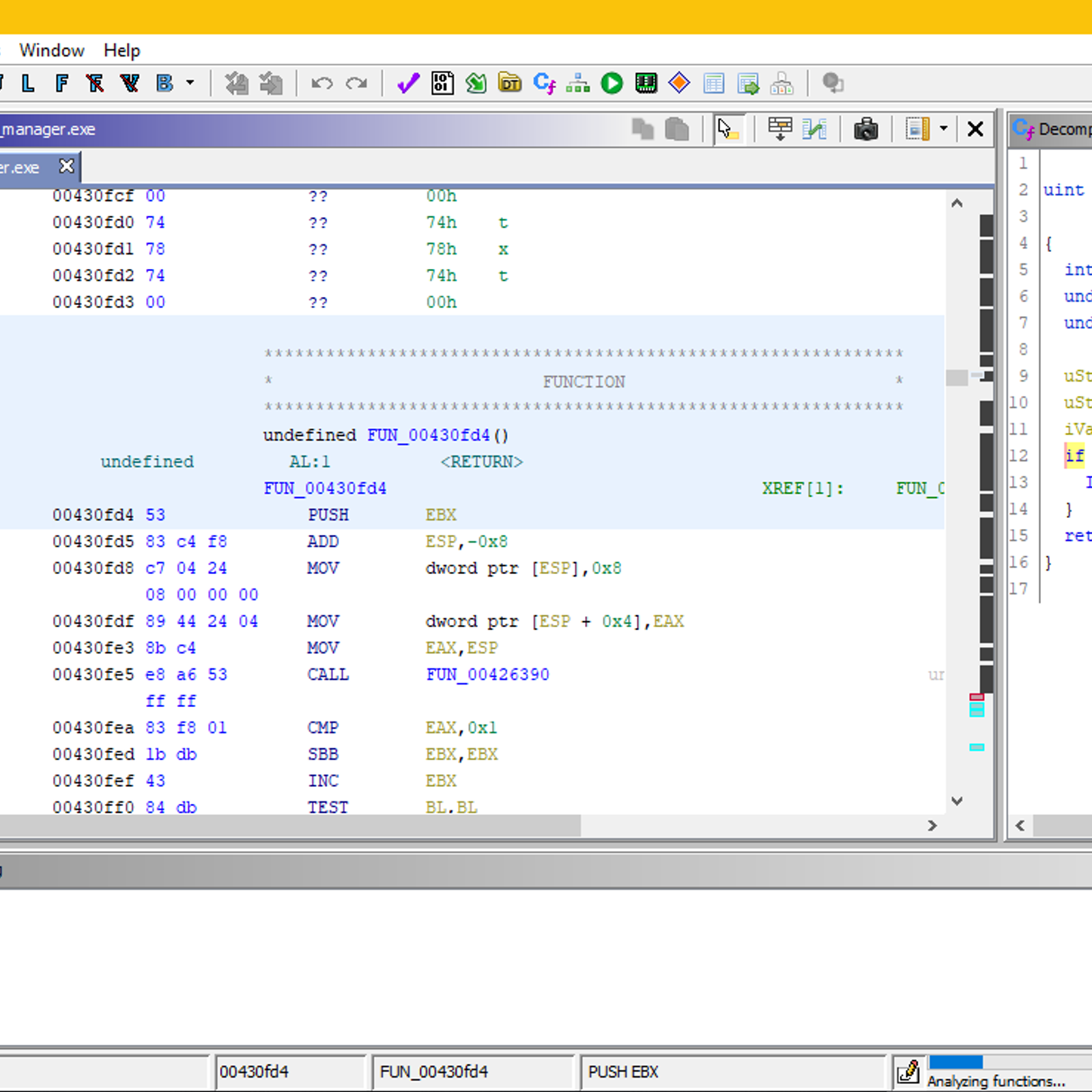The image size is (1092, 1092).
Task: Click the INC instruction at 00430fef
Action: pyautogui.click(x=322, y=781)
